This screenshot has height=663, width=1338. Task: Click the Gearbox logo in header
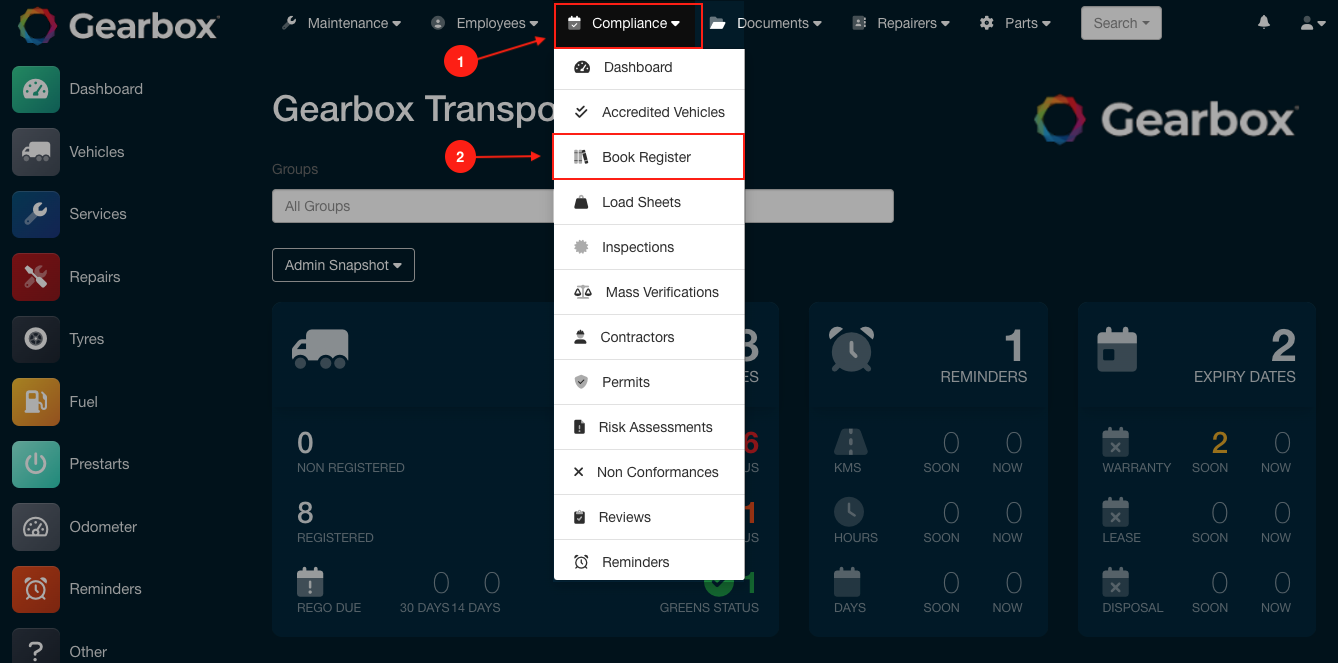[118, 24]
